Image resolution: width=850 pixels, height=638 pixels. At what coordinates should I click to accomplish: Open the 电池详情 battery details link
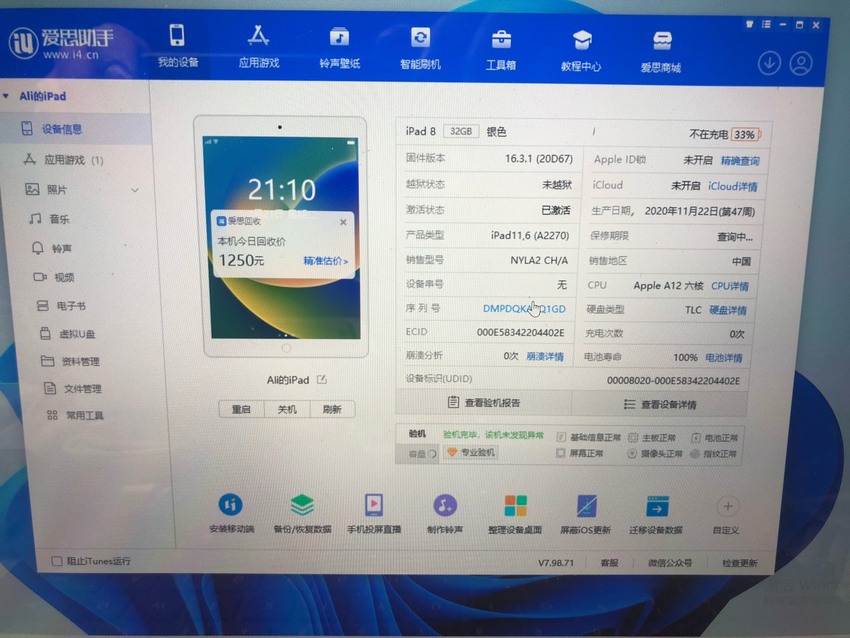724,358
